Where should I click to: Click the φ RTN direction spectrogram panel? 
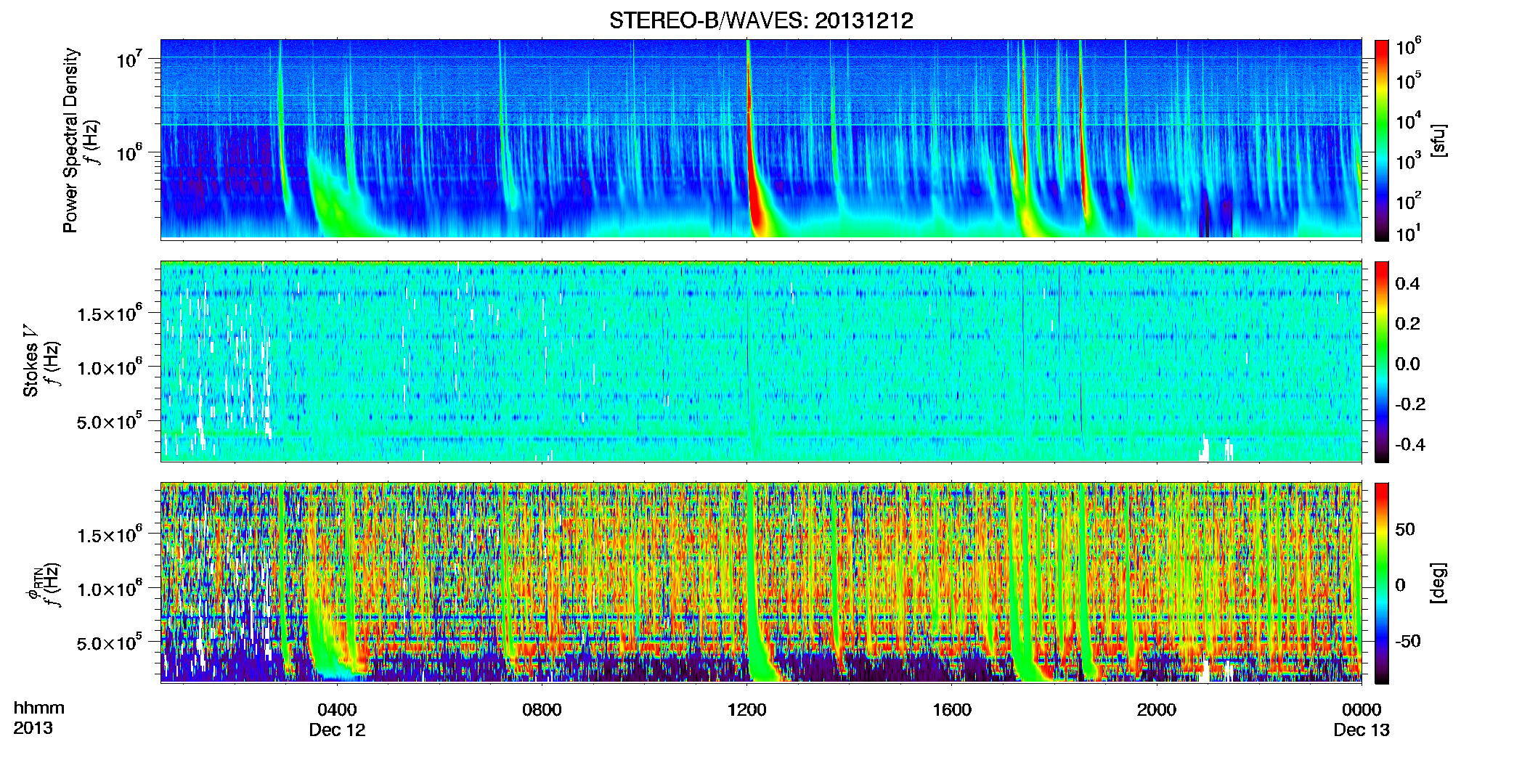tap(761, 582)
